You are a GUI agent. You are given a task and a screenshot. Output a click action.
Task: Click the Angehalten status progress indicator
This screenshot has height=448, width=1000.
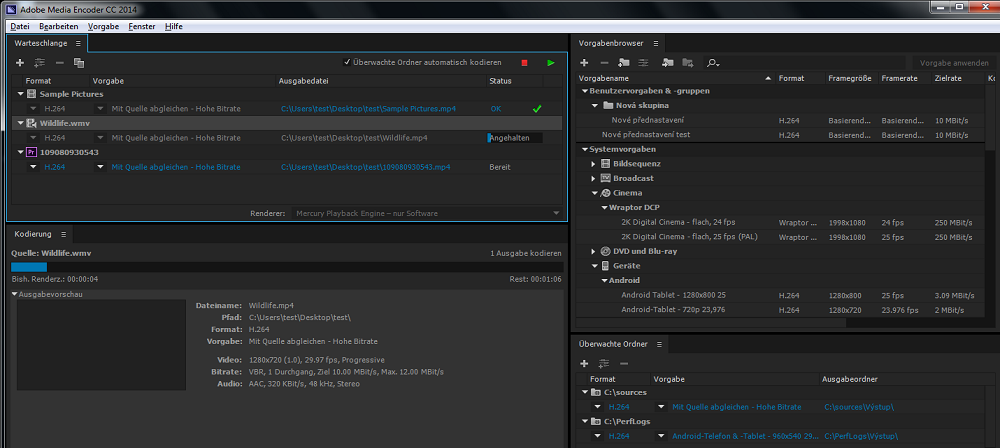515,138
